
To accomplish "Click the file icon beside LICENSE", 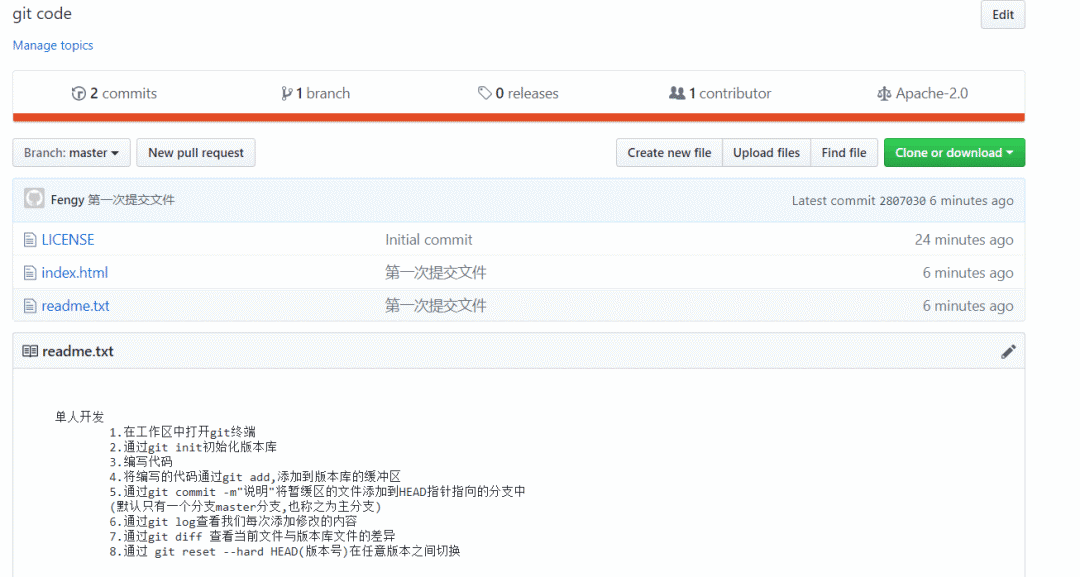I will click(x=30, y=240).
